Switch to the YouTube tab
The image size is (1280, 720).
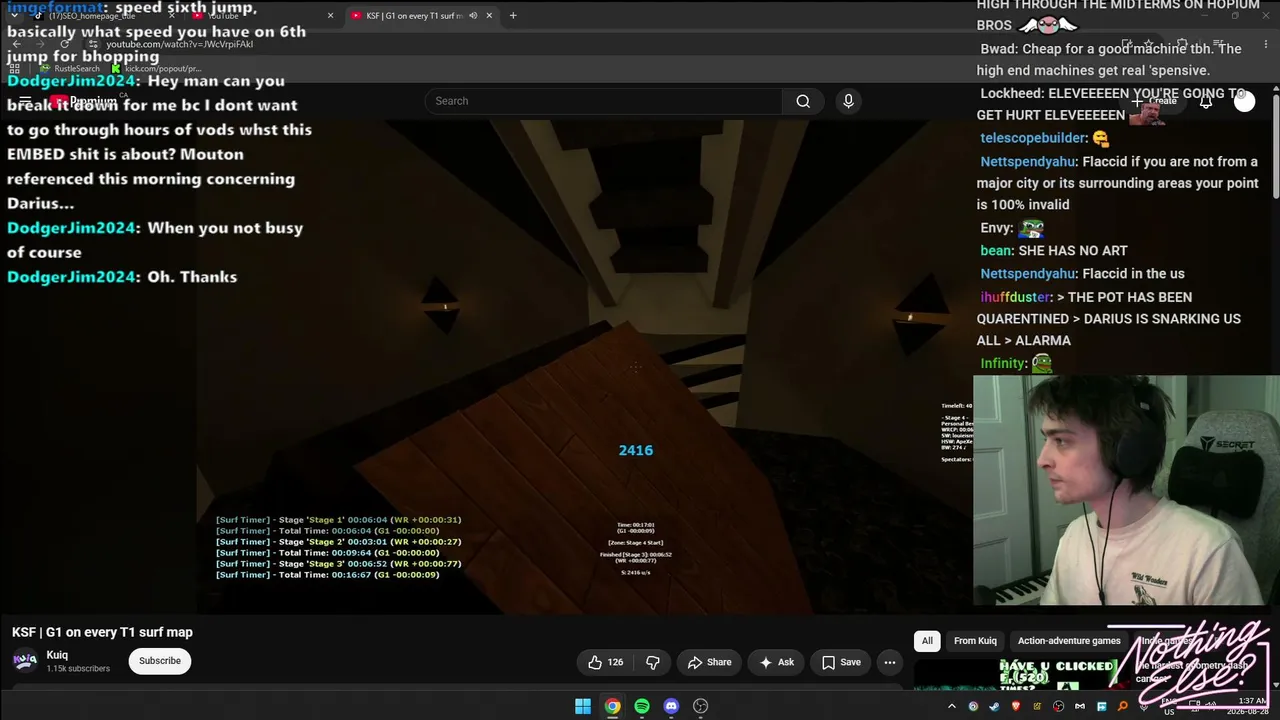[264, 16]
